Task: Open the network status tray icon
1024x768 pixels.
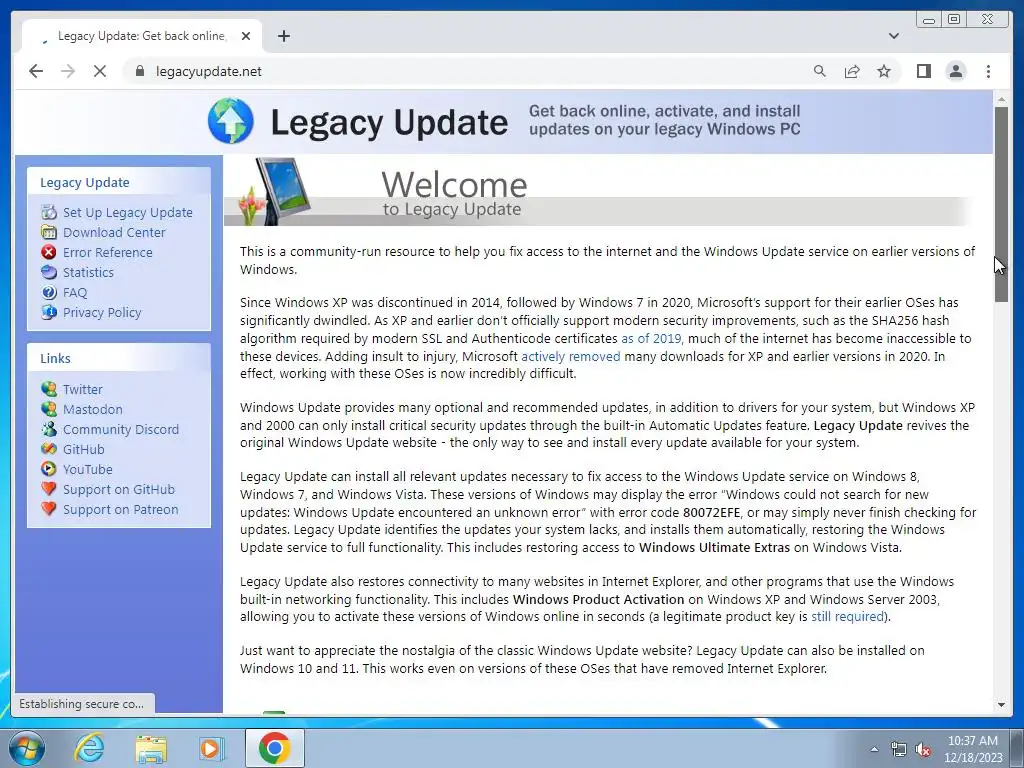Action: coord(899,749)
